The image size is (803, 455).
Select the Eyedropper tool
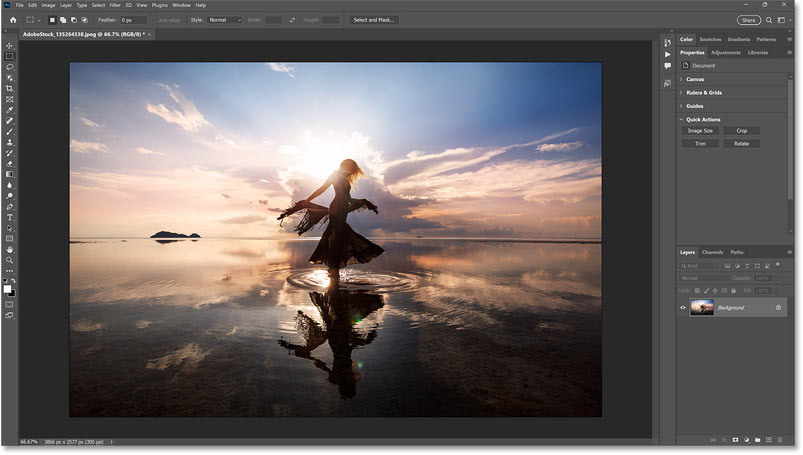pos(10,110)
